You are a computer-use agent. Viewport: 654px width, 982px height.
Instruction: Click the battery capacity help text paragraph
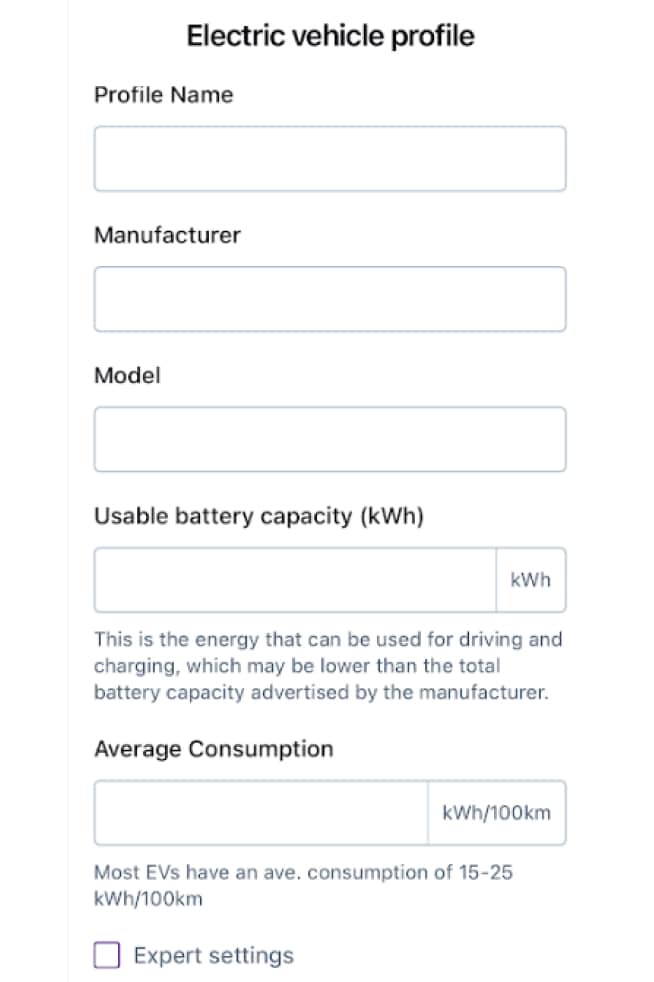click(x=328, y=666)
